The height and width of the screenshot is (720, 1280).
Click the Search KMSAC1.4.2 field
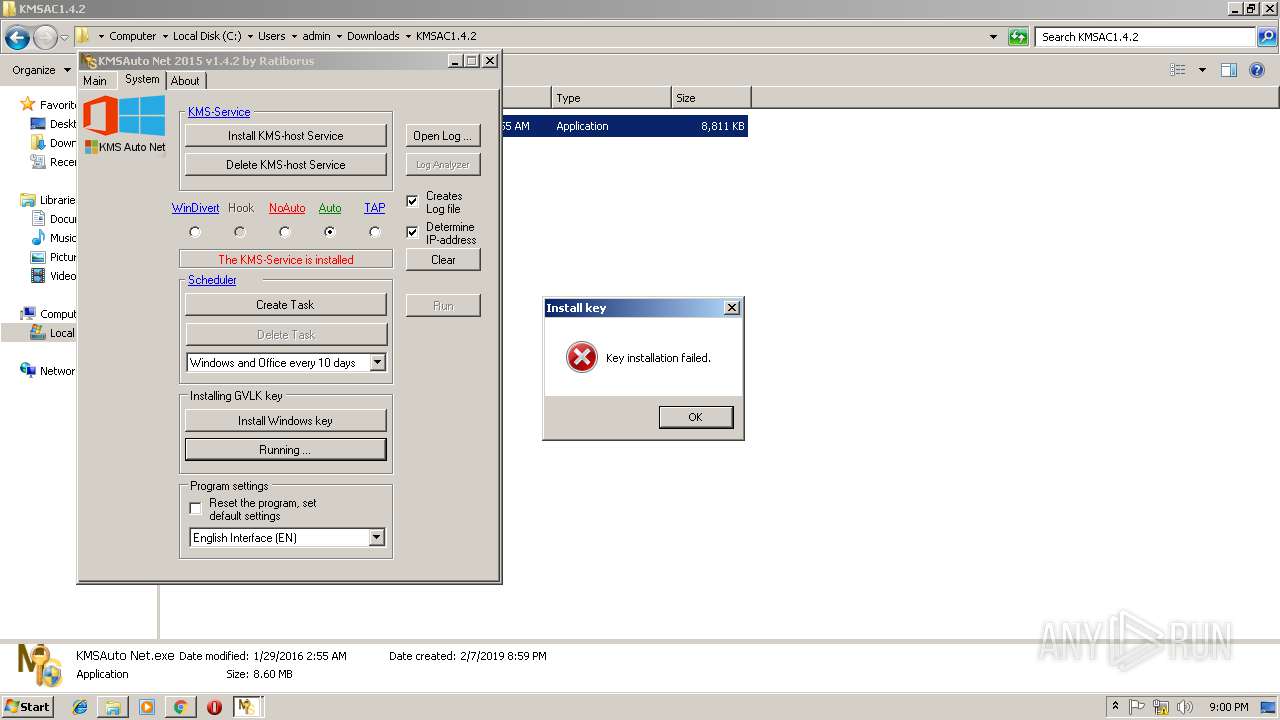pyautogui.click(x=1146, y=37)
